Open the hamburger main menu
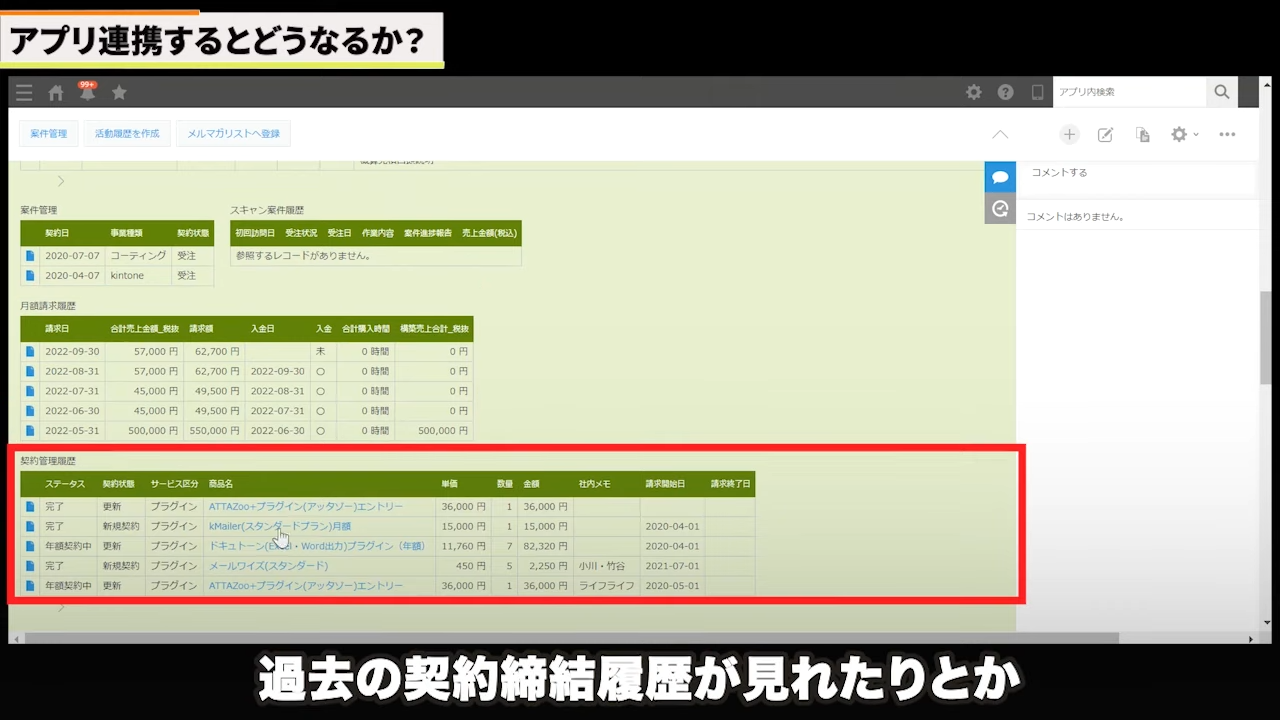Image resolution: width=1280 pixels, height=720 pixels. [24, 93]
